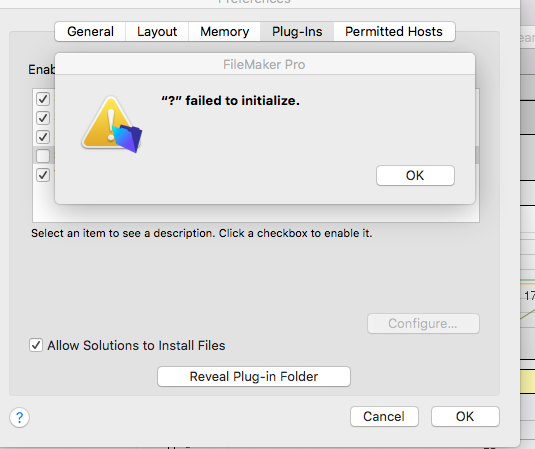Screen dimensions: 535x449
Task: Toggle the second plug-in checkbox from top
Action: coord(43,118)
